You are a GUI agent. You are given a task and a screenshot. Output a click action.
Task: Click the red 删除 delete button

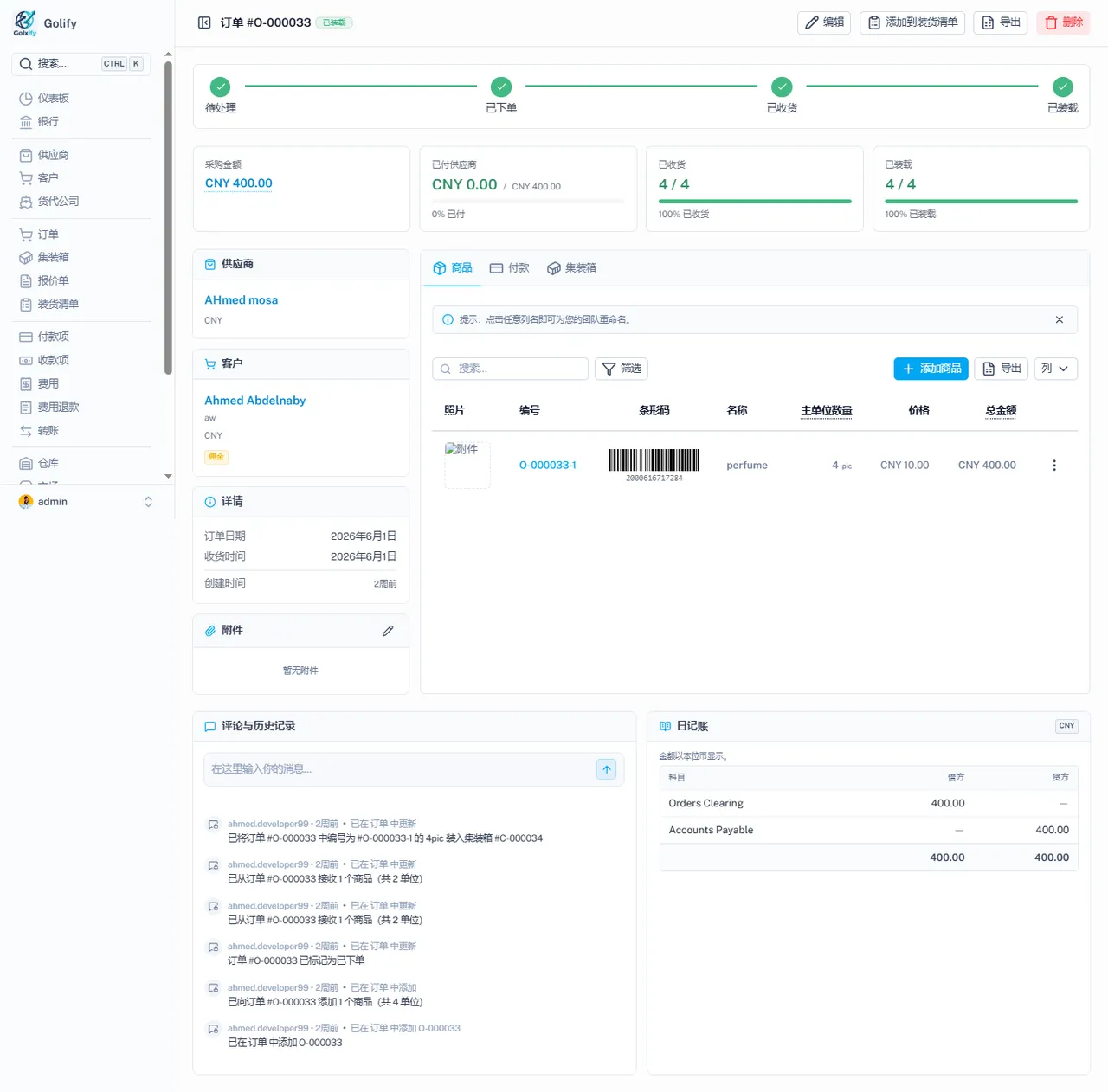(x=1063, y=22)
